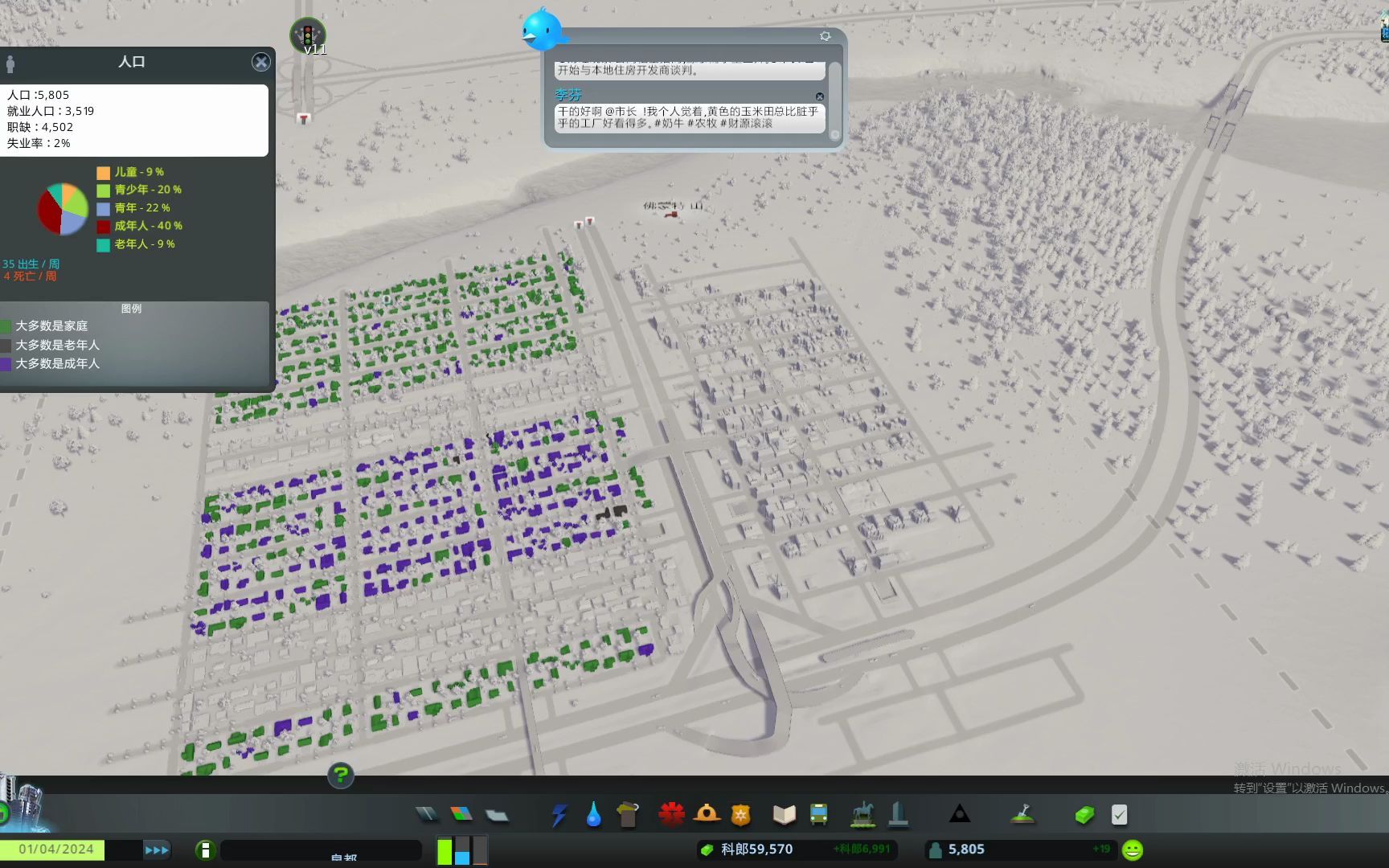Open the Education book menu
Screen dimensions: 1389x868
pyautogui.click(x=784, y=815)
